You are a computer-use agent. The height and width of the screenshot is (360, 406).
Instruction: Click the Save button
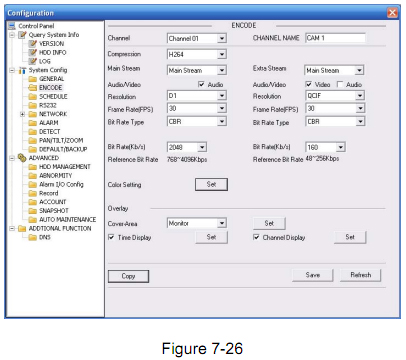point(313,275)
